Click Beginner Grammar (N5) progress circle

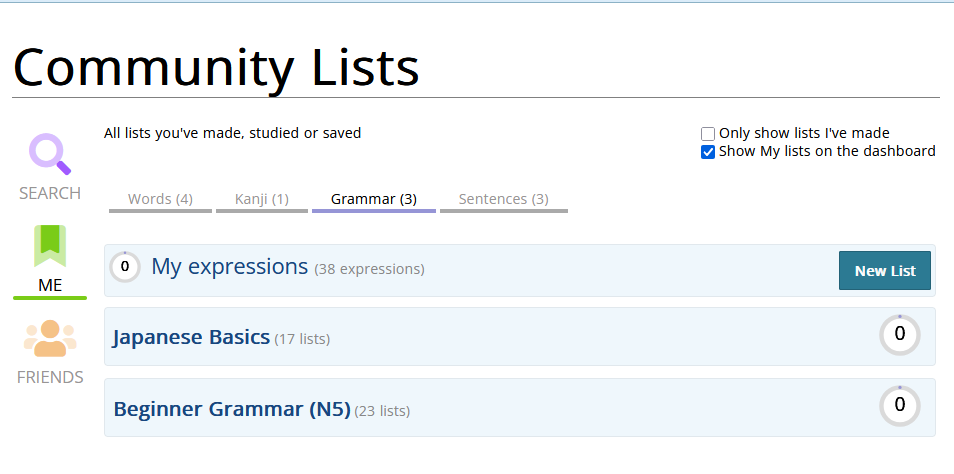point(899,406)
